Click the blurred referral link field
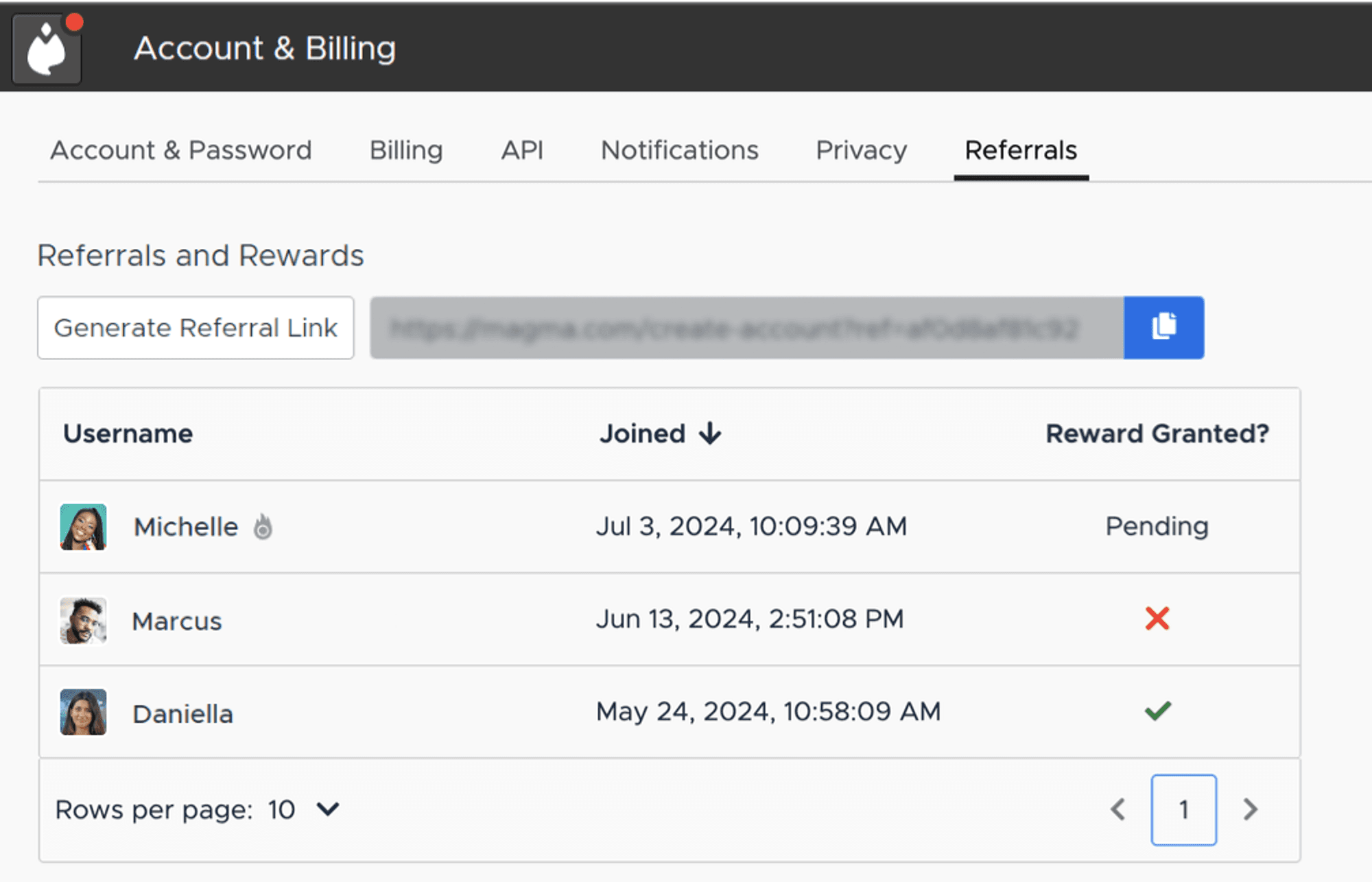The width and height of the screenshot is (1372, 882). coord(746,328)
